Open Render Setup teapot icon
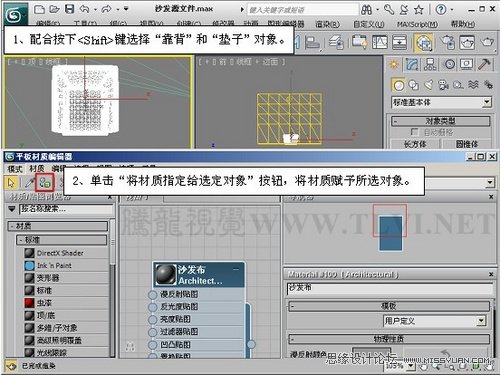 pyautogui.click(x=447, y=43)
